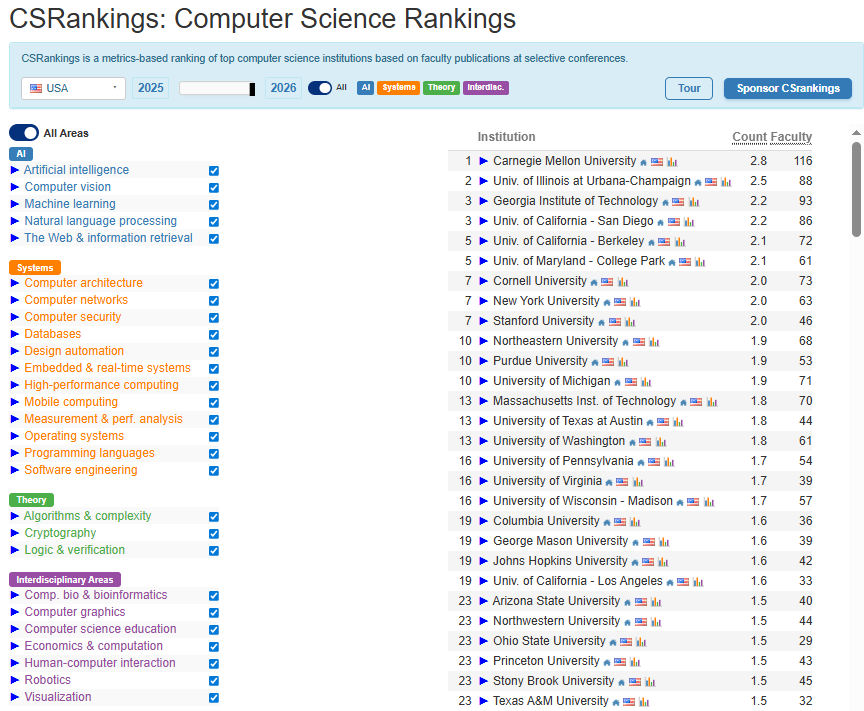
Task: Click the home icon for New York University
Action: 606,302
